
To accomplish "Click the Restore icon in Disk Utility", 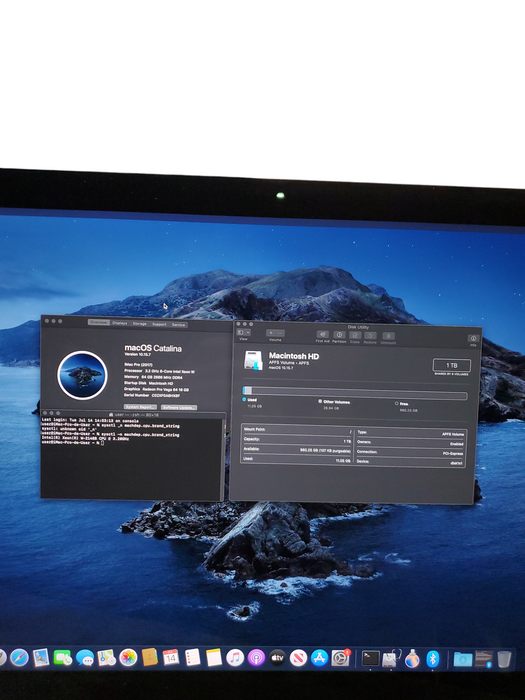I will pyautogui.click(x=371, y=336).
